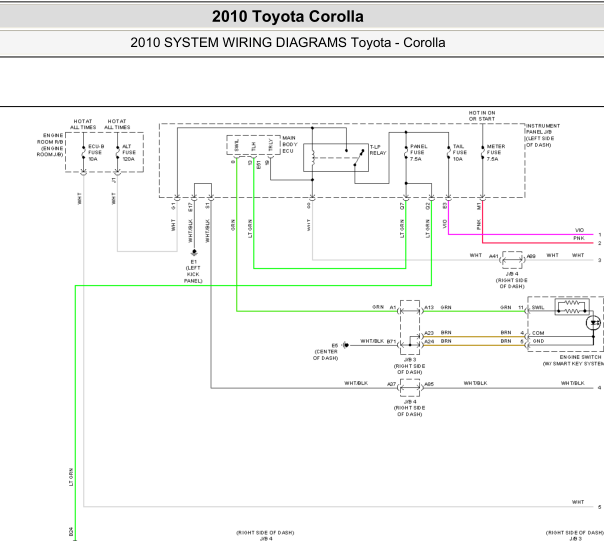Click the J/B 3 connector box
Image resolution: width=604 pixels, height=541 pixels.
pyautogui.click(x=410, y=328)
